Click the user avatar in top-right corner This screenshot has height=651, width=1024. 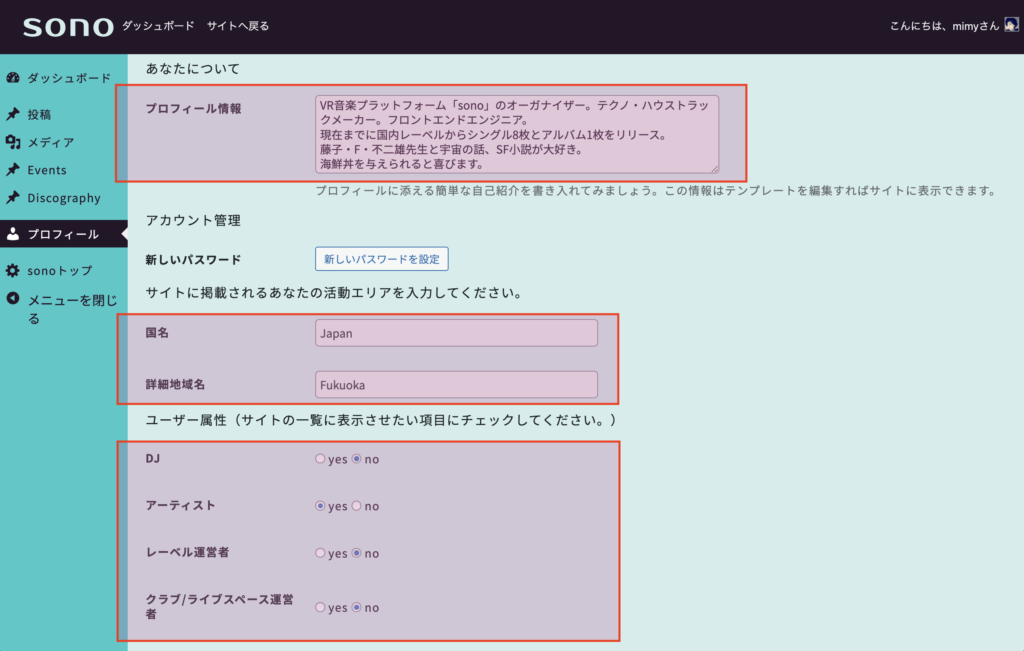pos(1011,25)
